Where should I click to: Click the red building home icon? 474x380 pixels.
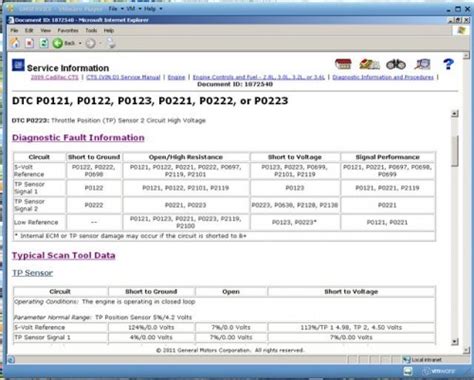coord(343,64)
